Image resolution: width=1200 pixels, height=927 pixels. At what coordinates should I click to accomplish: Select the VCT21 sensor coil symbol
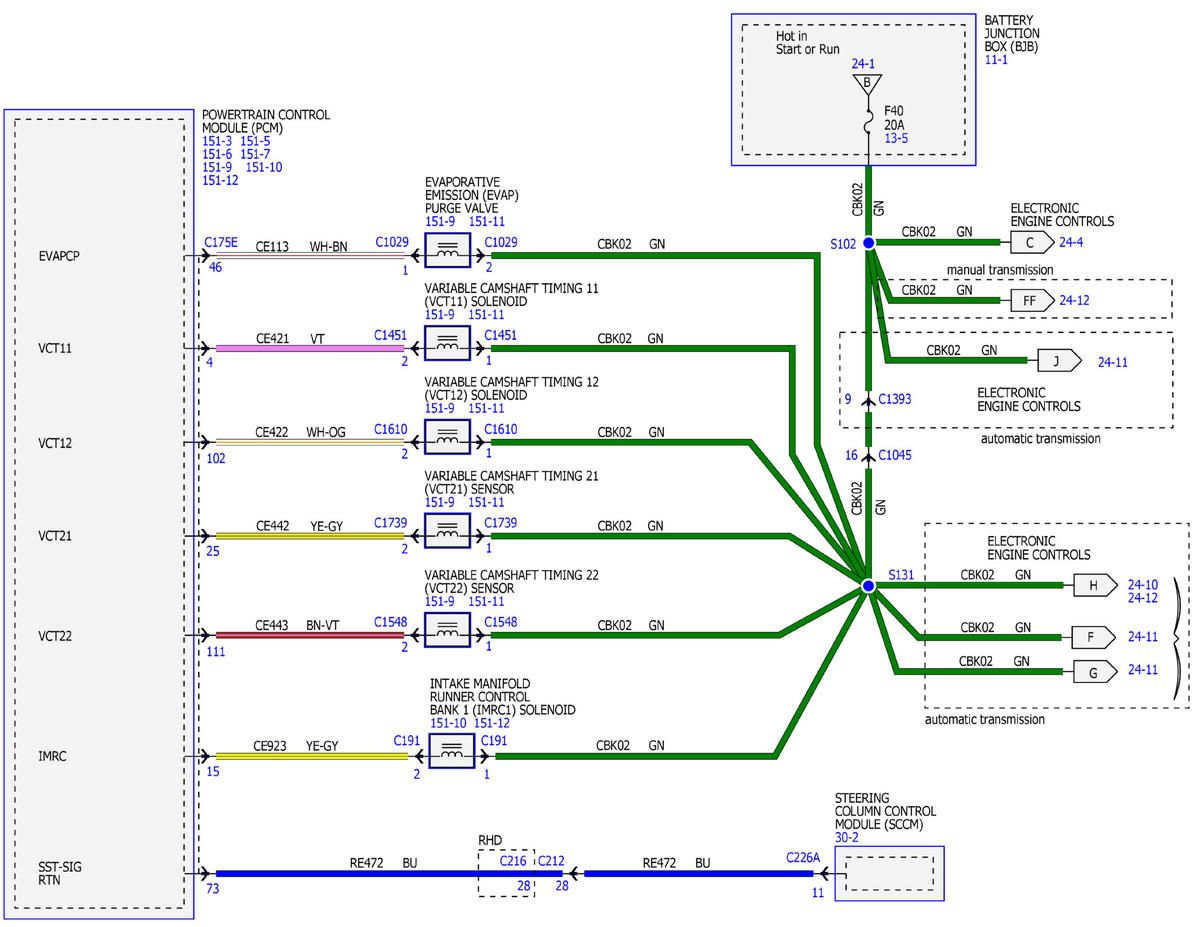coord(447,531)
